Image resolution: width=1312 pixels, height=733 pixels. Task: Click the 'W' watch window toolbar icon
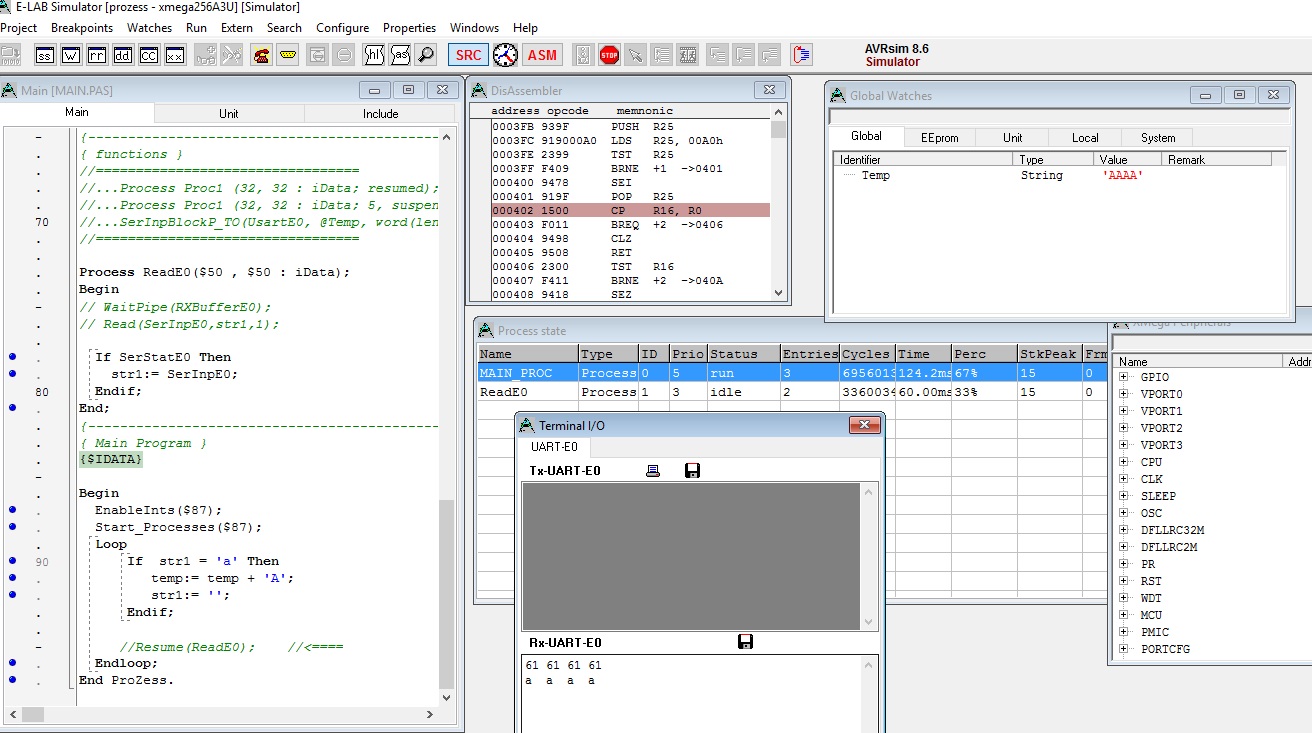[x=71, y=55]
